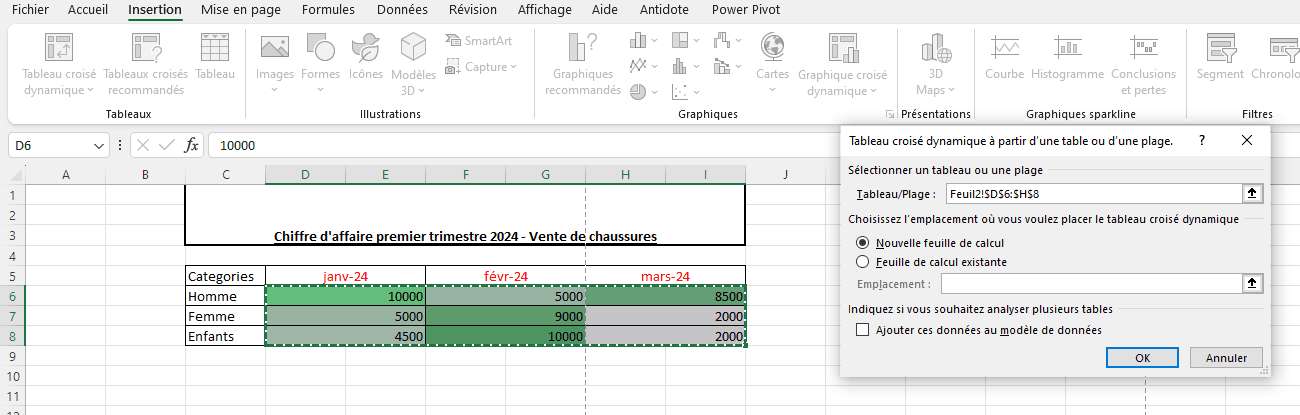Switch to the Mise en page tab
This screenshot has width=1300, height=415.
pos(242,10)
